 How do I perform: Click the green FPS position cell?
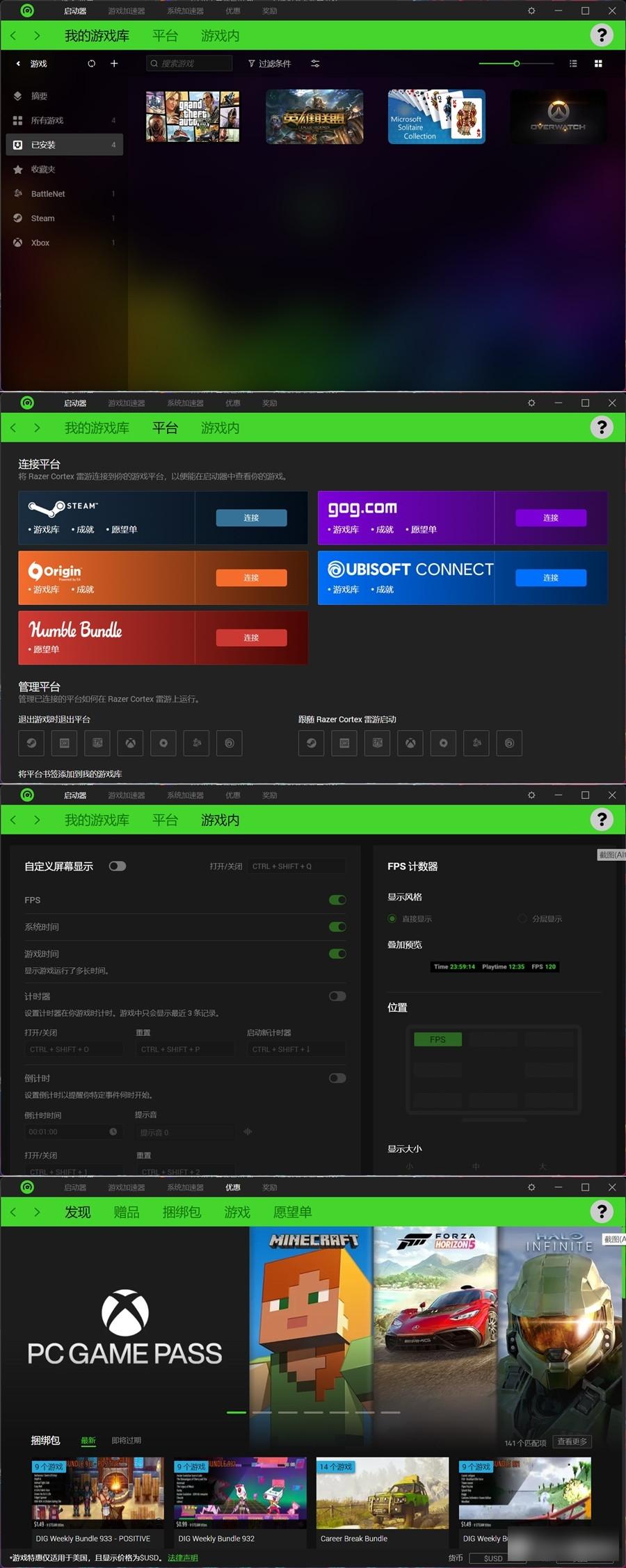coord(438,1039)
